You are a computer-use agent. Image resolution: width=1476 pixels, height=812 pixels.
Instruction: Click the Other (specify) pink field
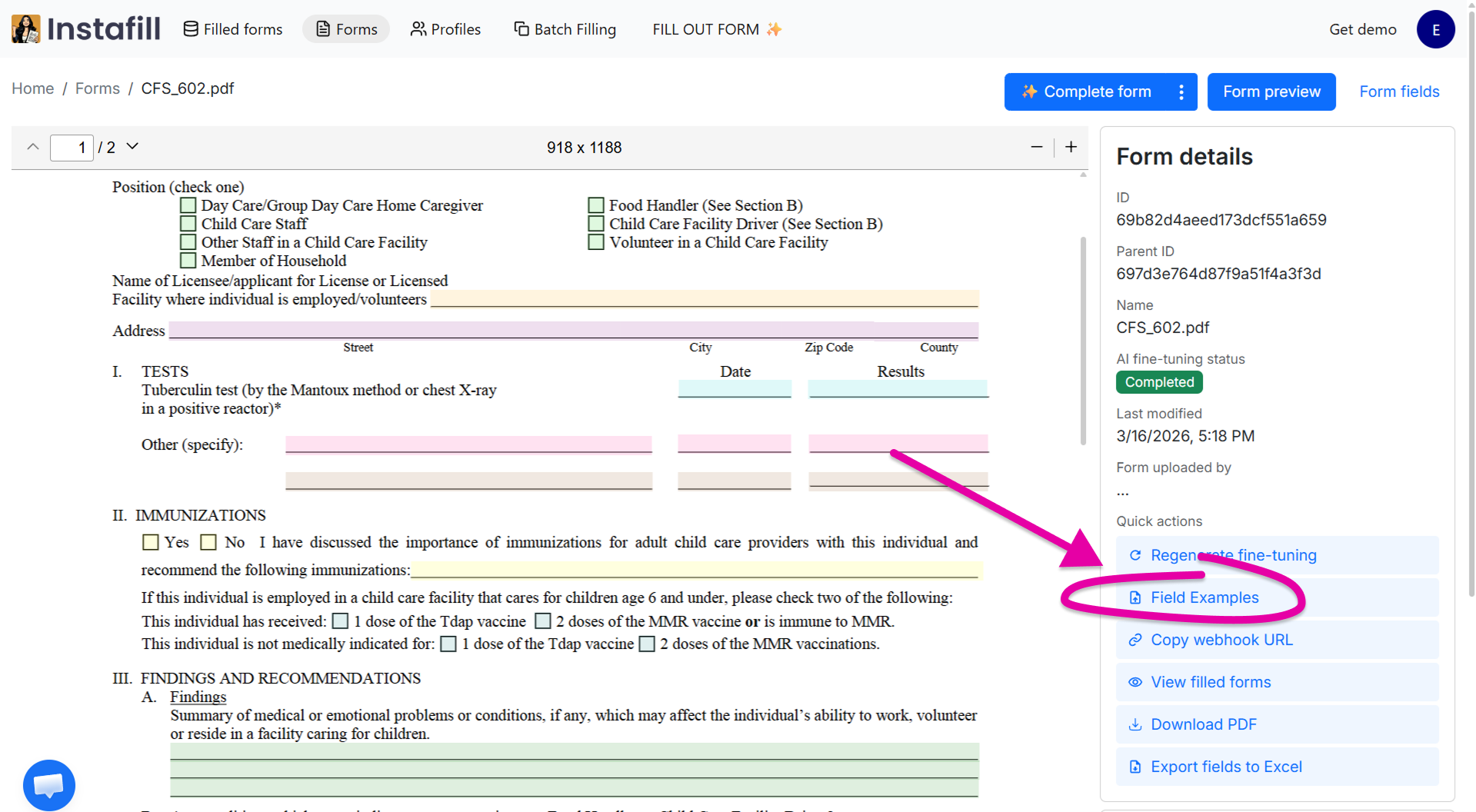[x=468, y=444]
